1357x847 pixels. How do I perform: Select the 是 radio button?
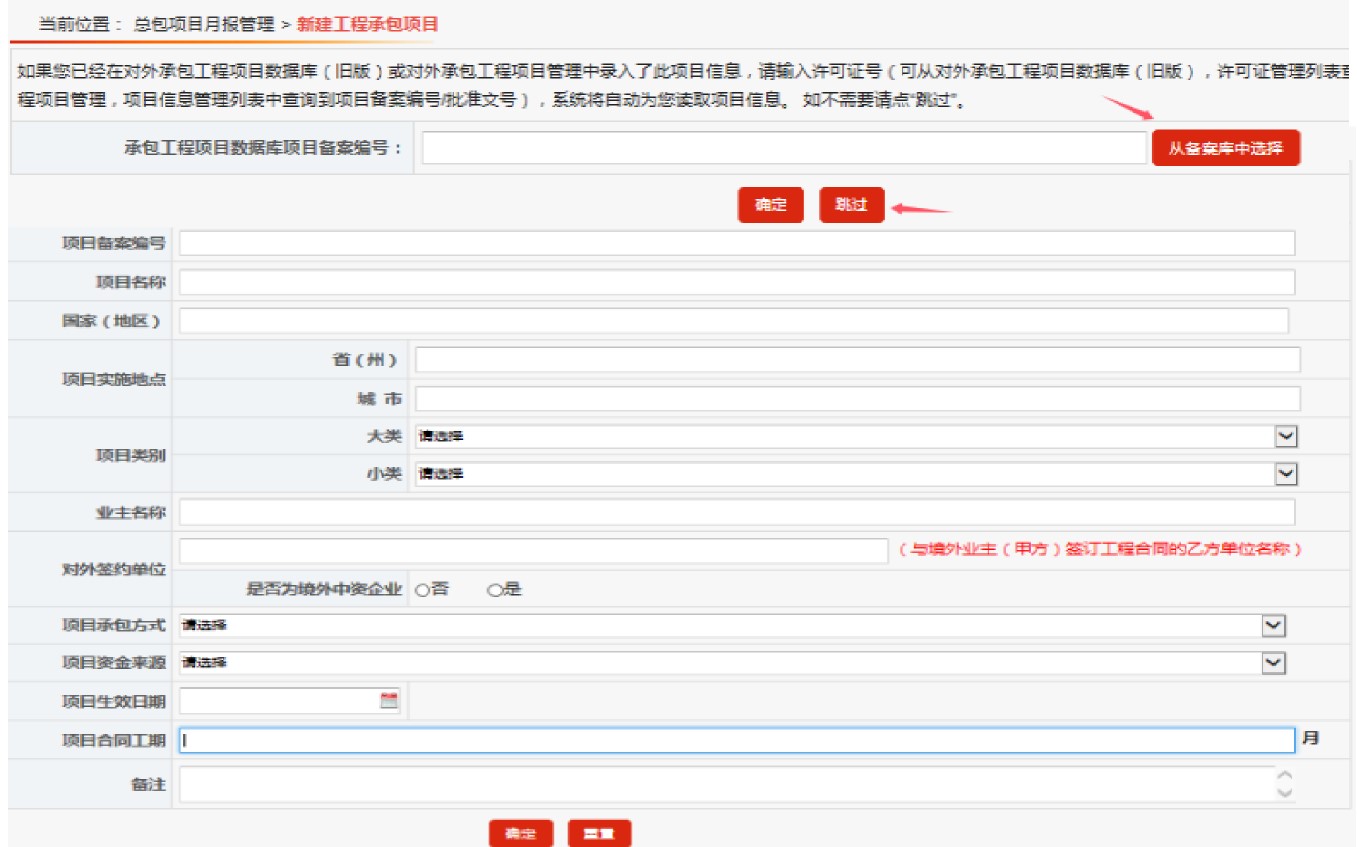point(494,590)
